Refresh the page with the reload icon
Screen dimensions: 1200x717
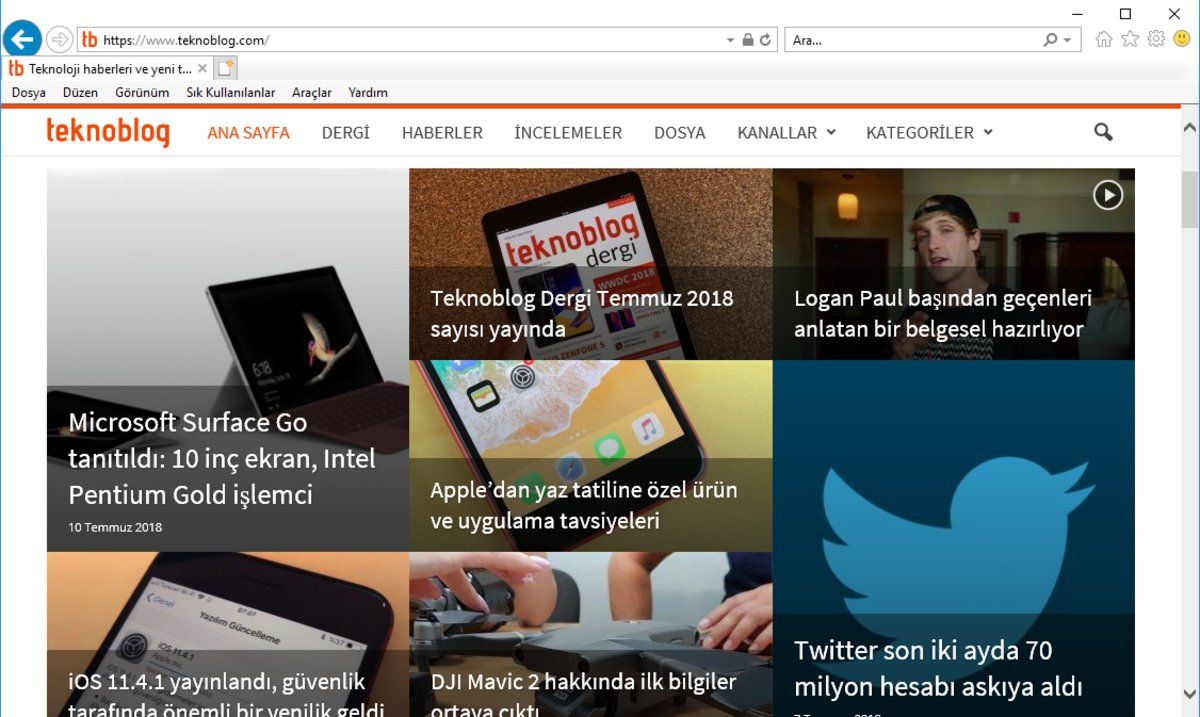pos(766,40)
